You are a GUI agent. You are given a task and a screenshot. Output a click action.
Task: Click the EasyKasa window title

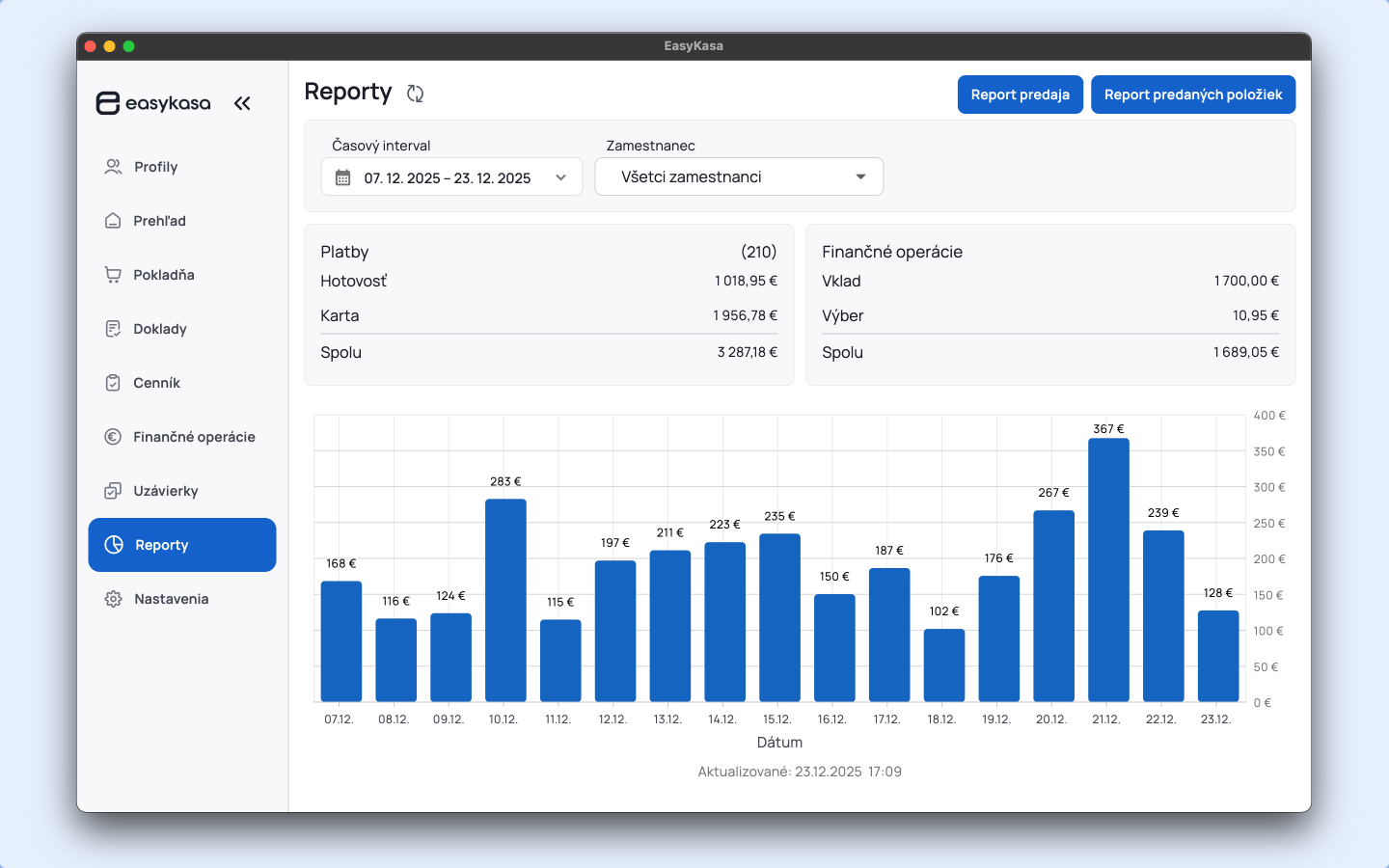(694, 45)
